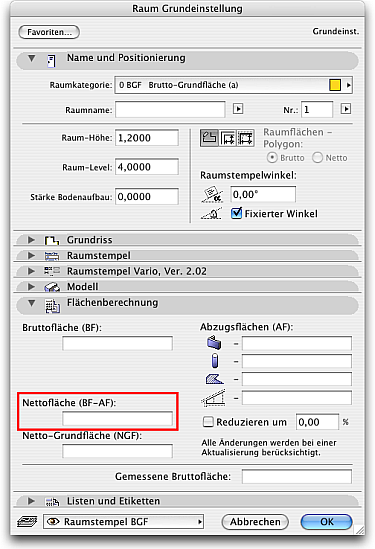
Task: Open the Raumkategorie dropdown
Action: coord(233,85)
